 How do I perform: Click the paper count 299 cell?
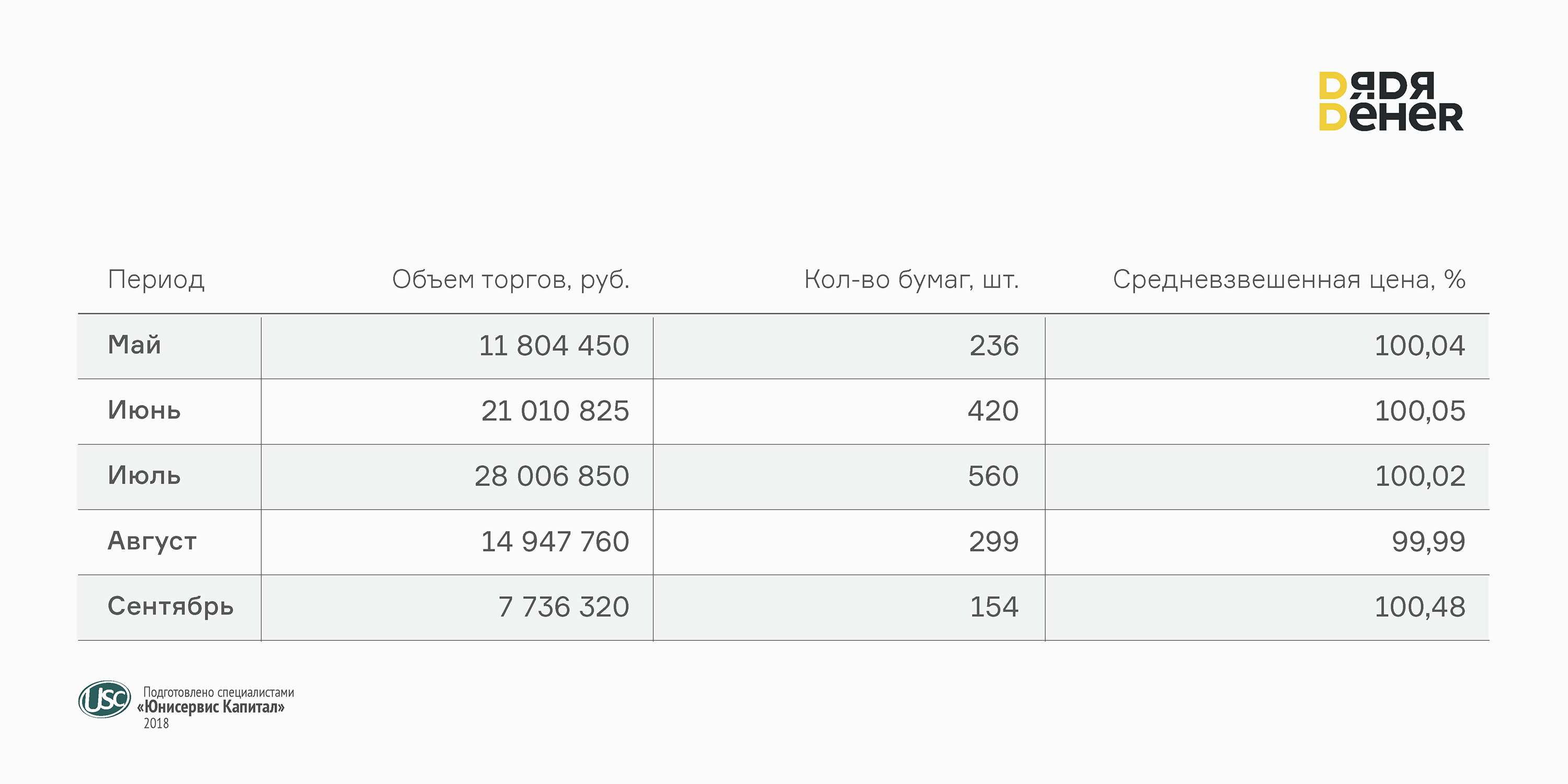point(994,541)
